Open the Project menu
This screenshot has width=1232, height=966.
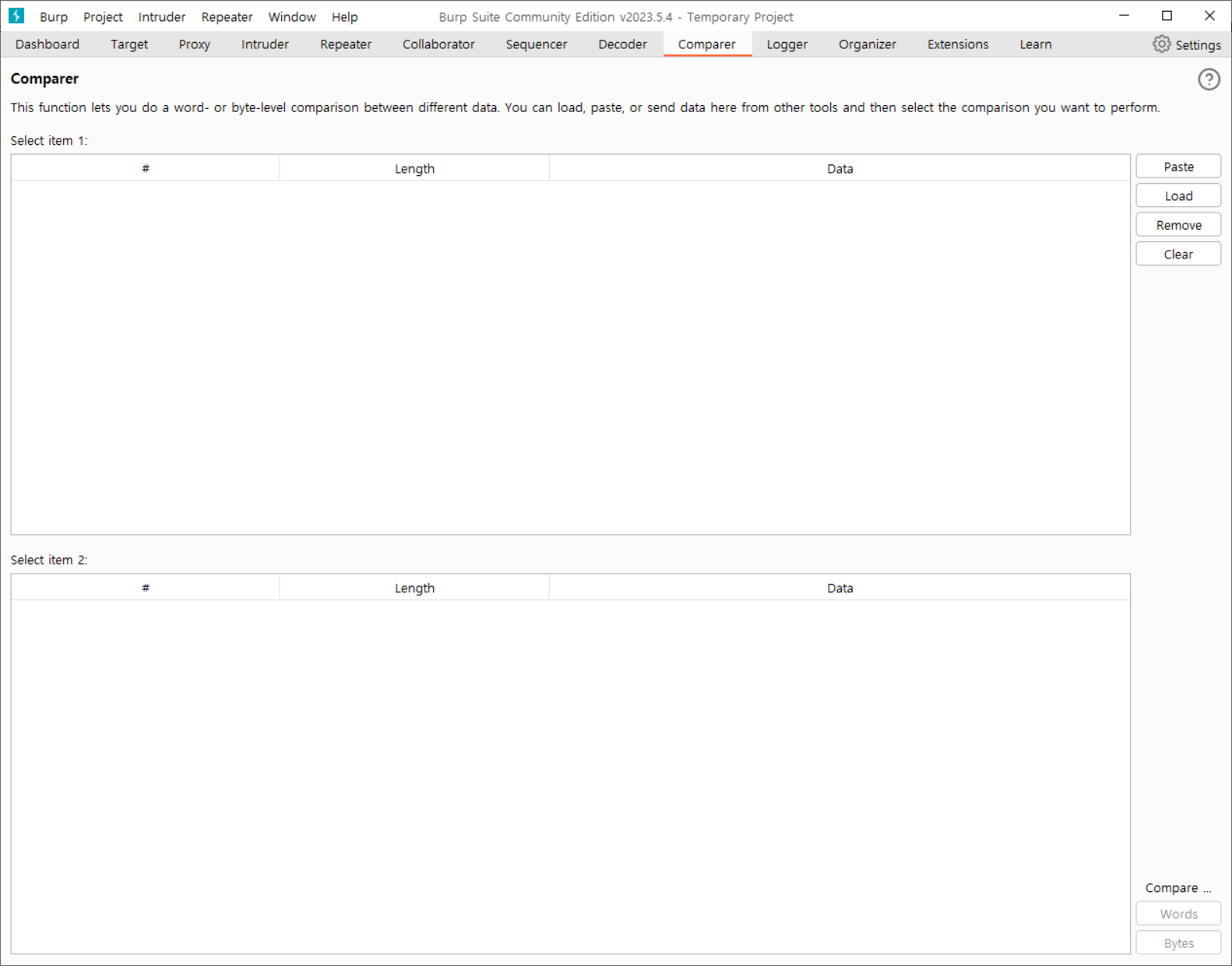103,16
